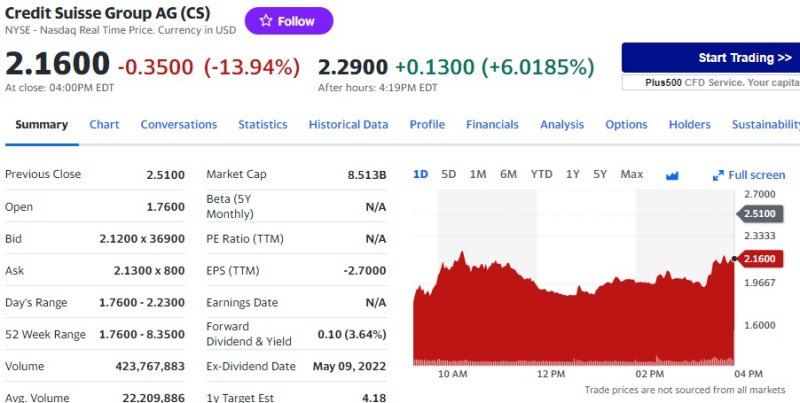Viewport: 800px width, 403px height.
Task: Set chart range to 1M
Action: pyautogui.click(x=478, y=174)
